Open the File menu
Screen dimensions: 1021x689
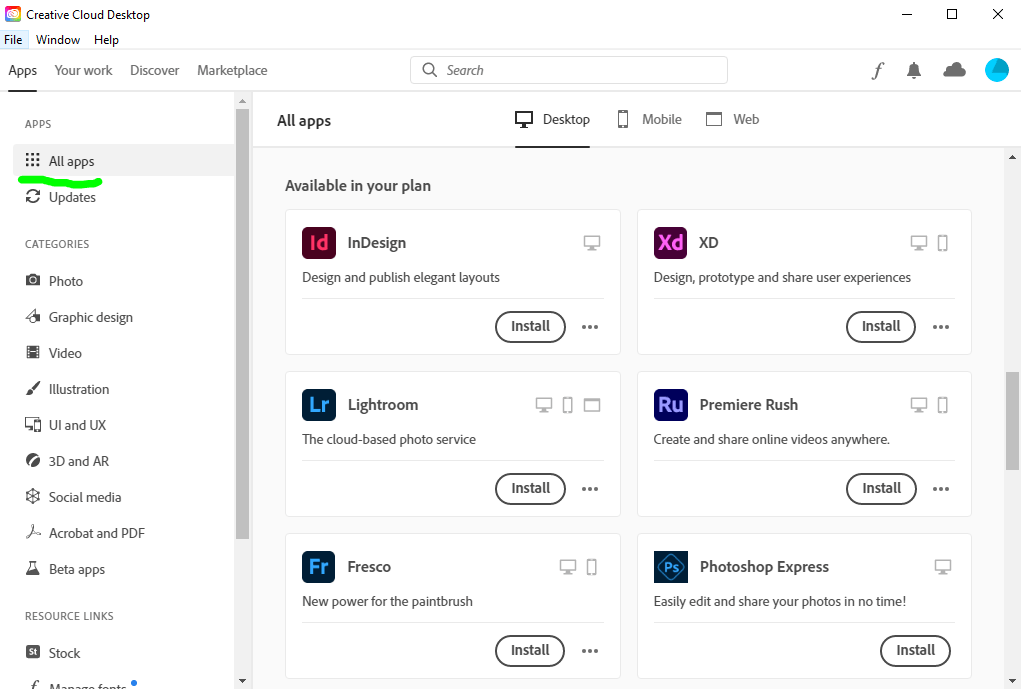pos(14,39)
